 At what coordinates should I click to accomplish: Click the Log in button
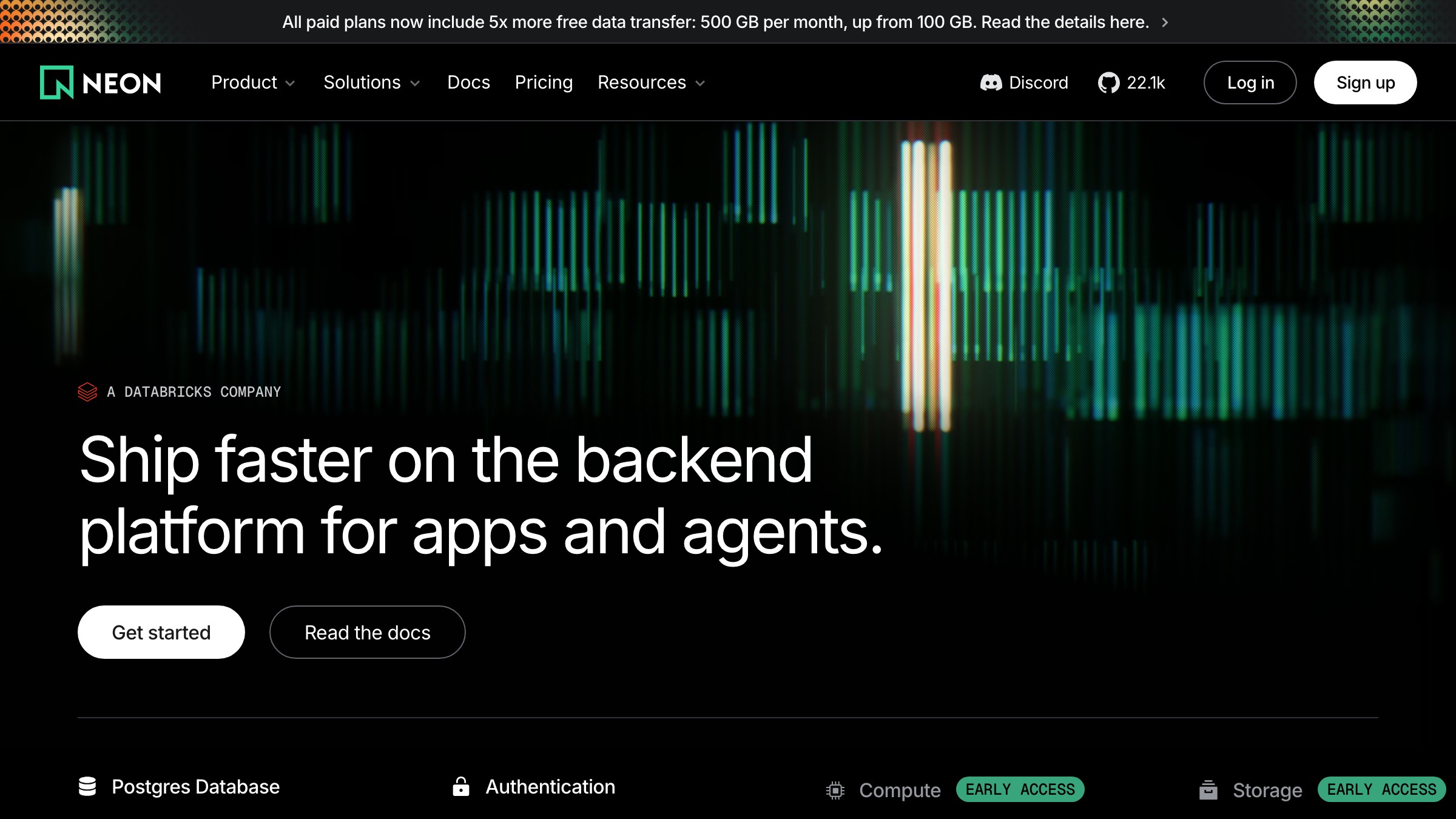click(1250, 83)
